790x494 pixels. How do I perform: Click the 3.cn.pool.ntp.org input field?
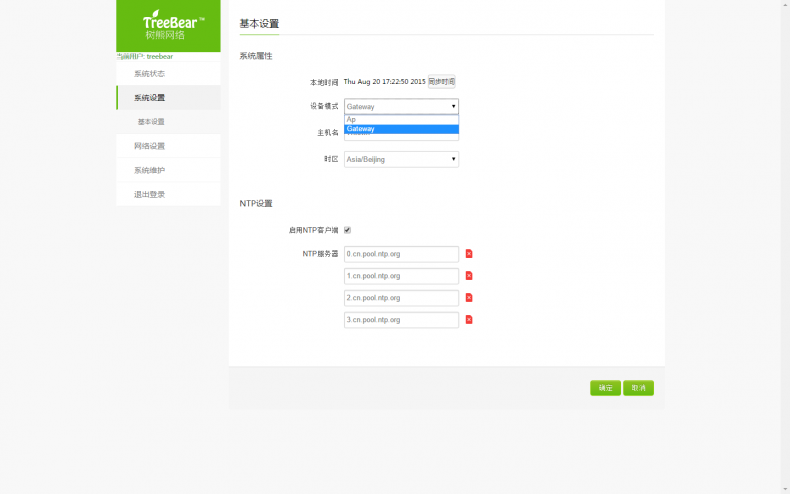401,320
